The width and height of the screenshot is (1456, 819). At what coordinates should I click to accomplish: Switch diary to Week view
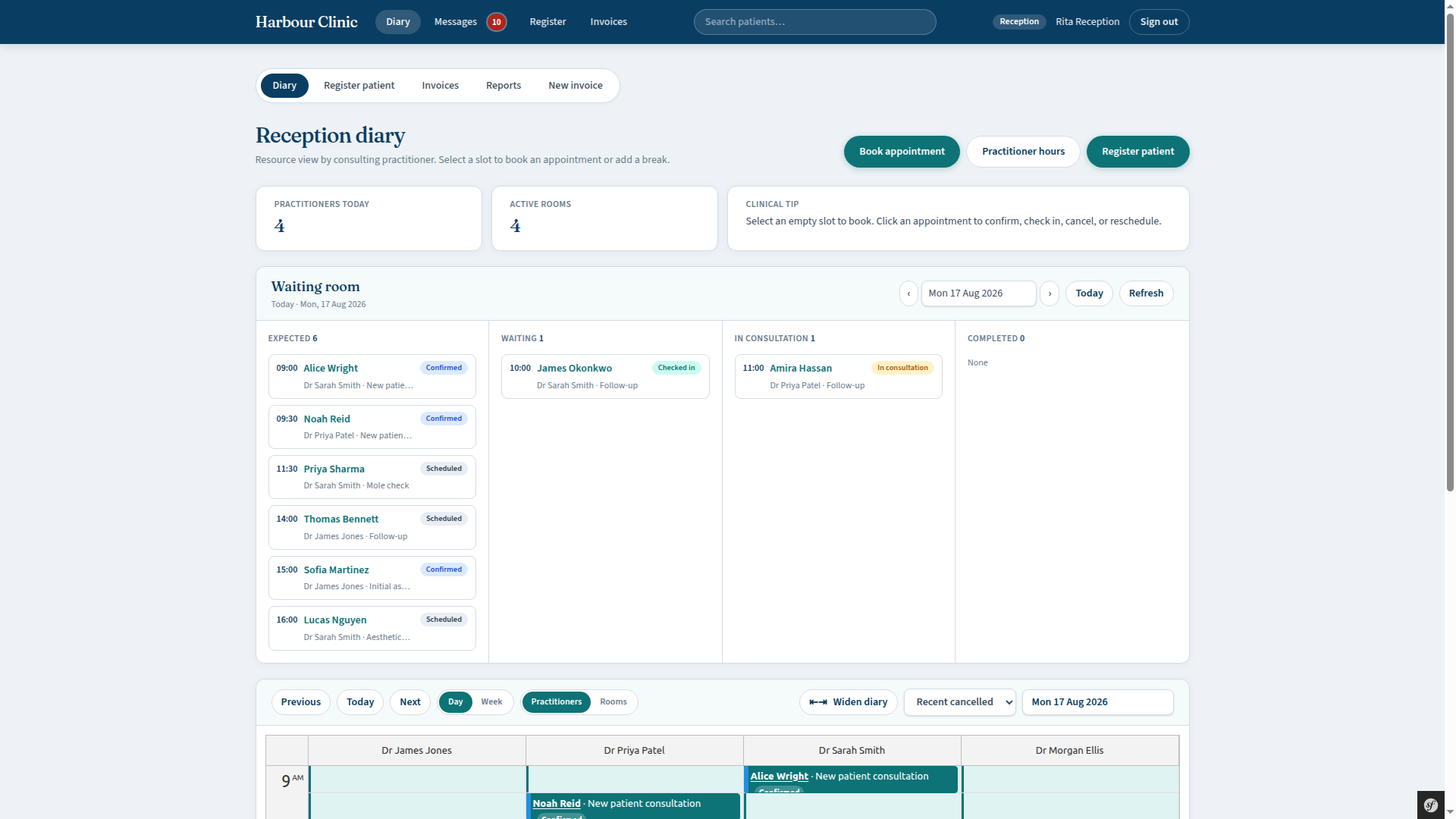point(491,702)
